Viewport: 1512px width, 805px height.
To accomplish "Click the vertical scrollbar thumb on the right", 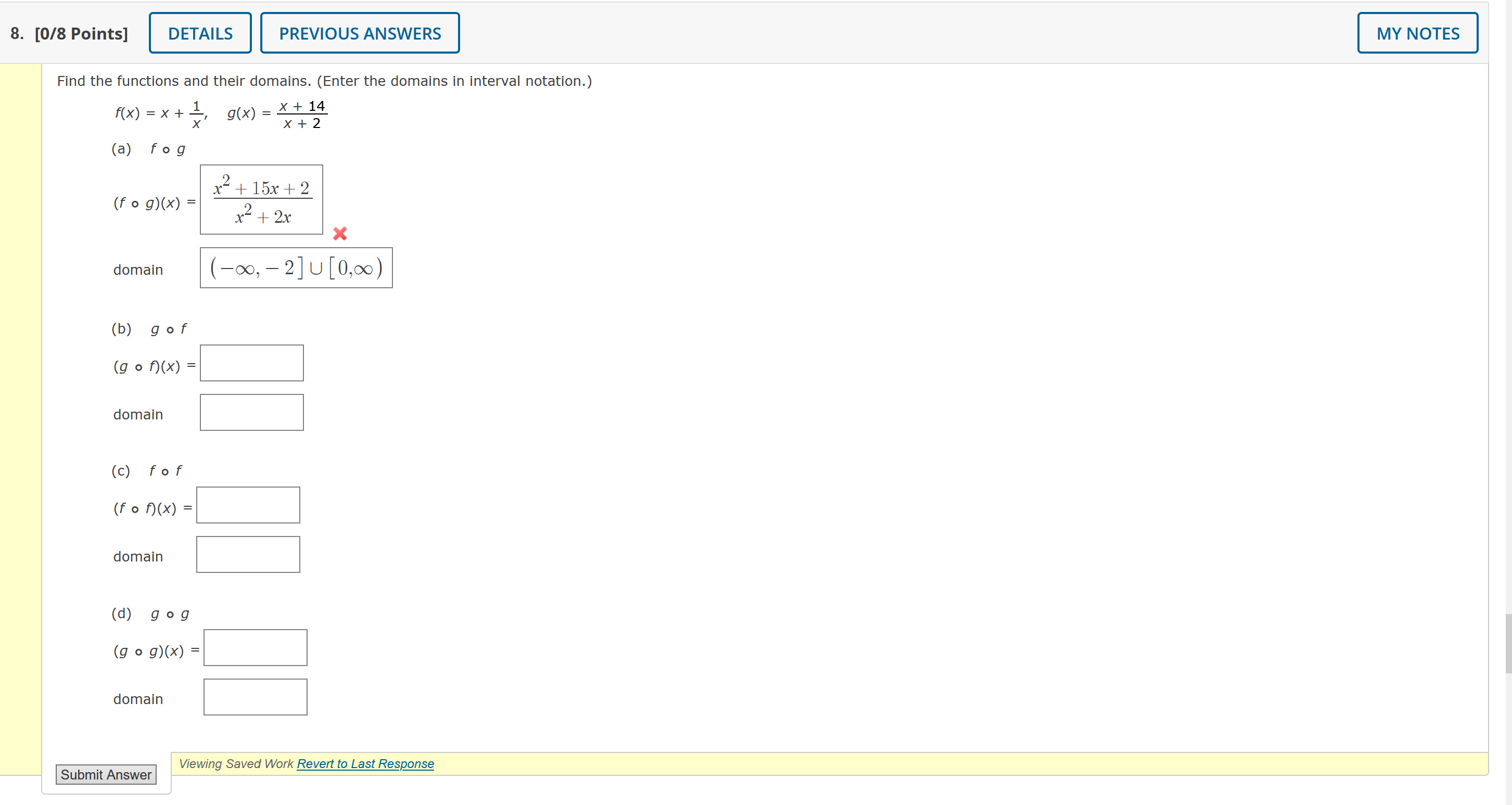I will 1508,643.
